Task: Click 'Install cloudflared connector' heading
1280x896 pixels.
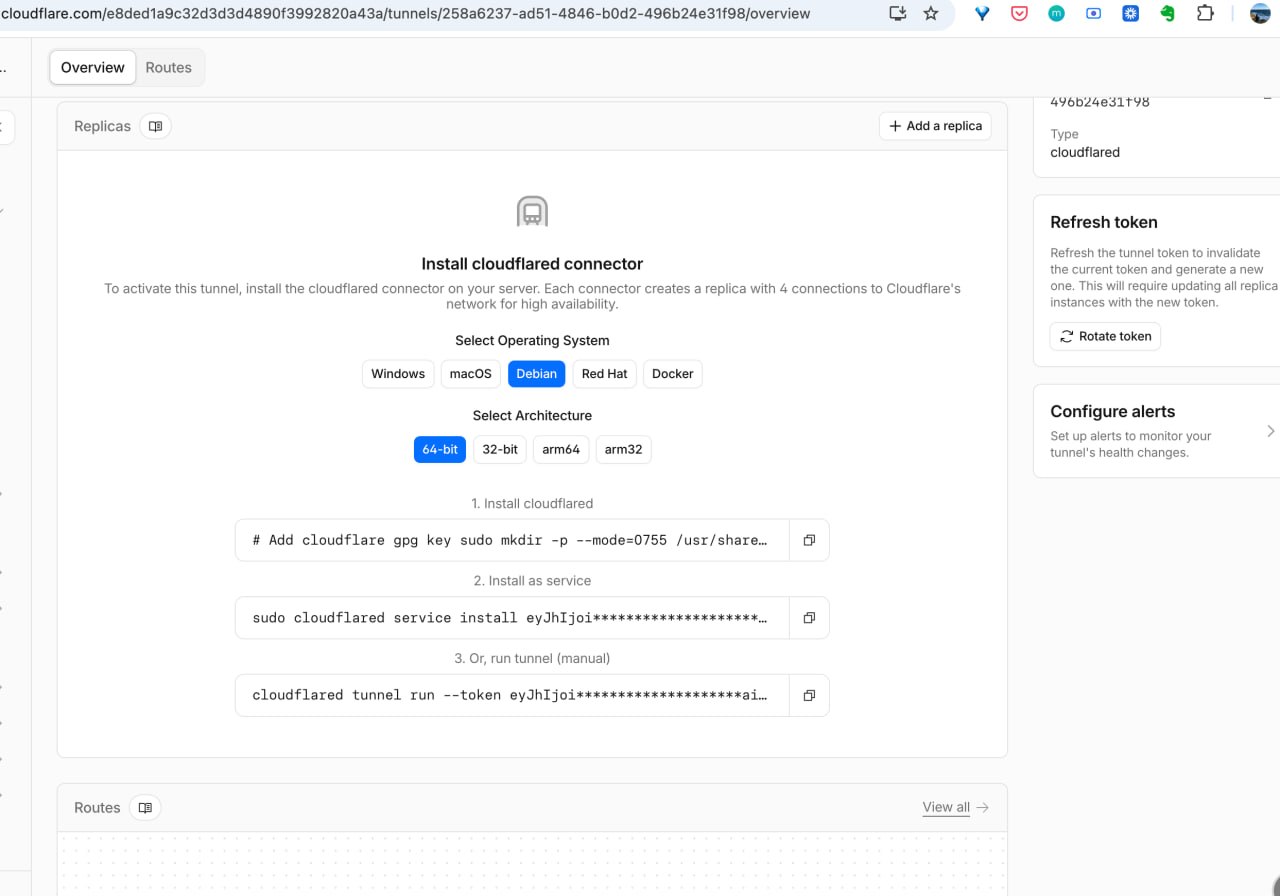Action: (x=532, y=264)
